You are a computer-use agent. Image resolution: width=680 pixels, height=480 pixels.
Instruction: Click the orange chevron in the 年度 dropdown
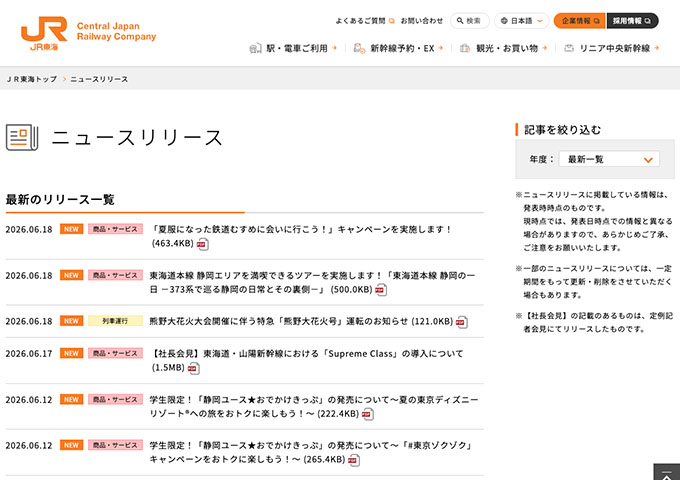(x=648, y=160)
